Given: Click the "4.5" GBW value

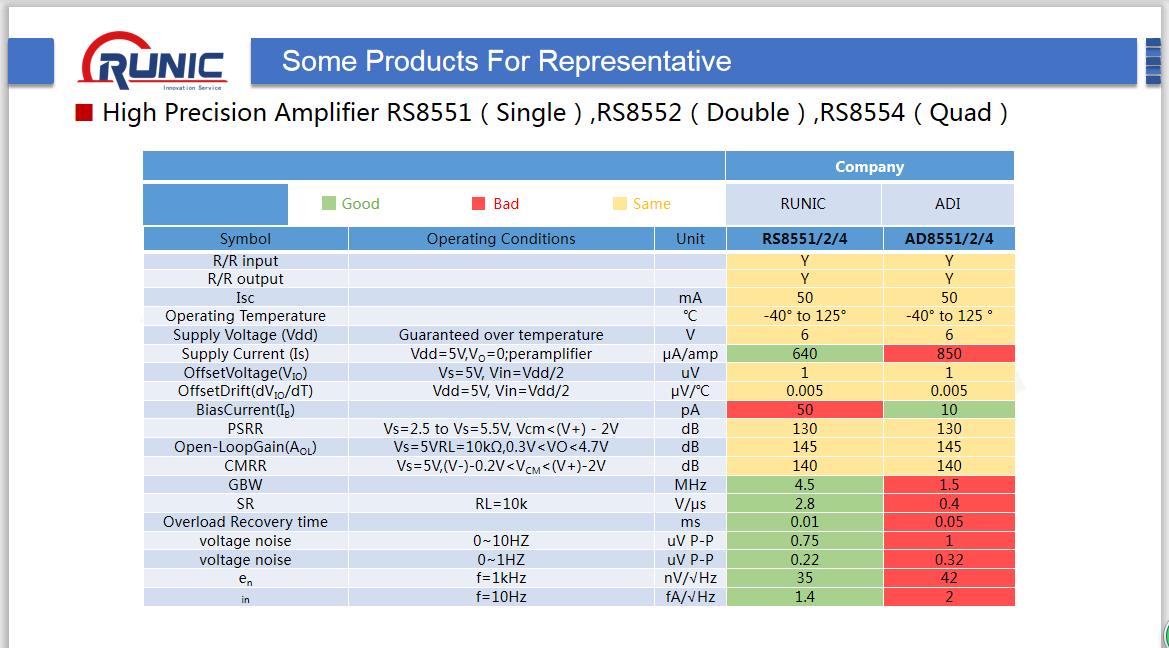Looking at the screenshot, I should click(804, 485).
